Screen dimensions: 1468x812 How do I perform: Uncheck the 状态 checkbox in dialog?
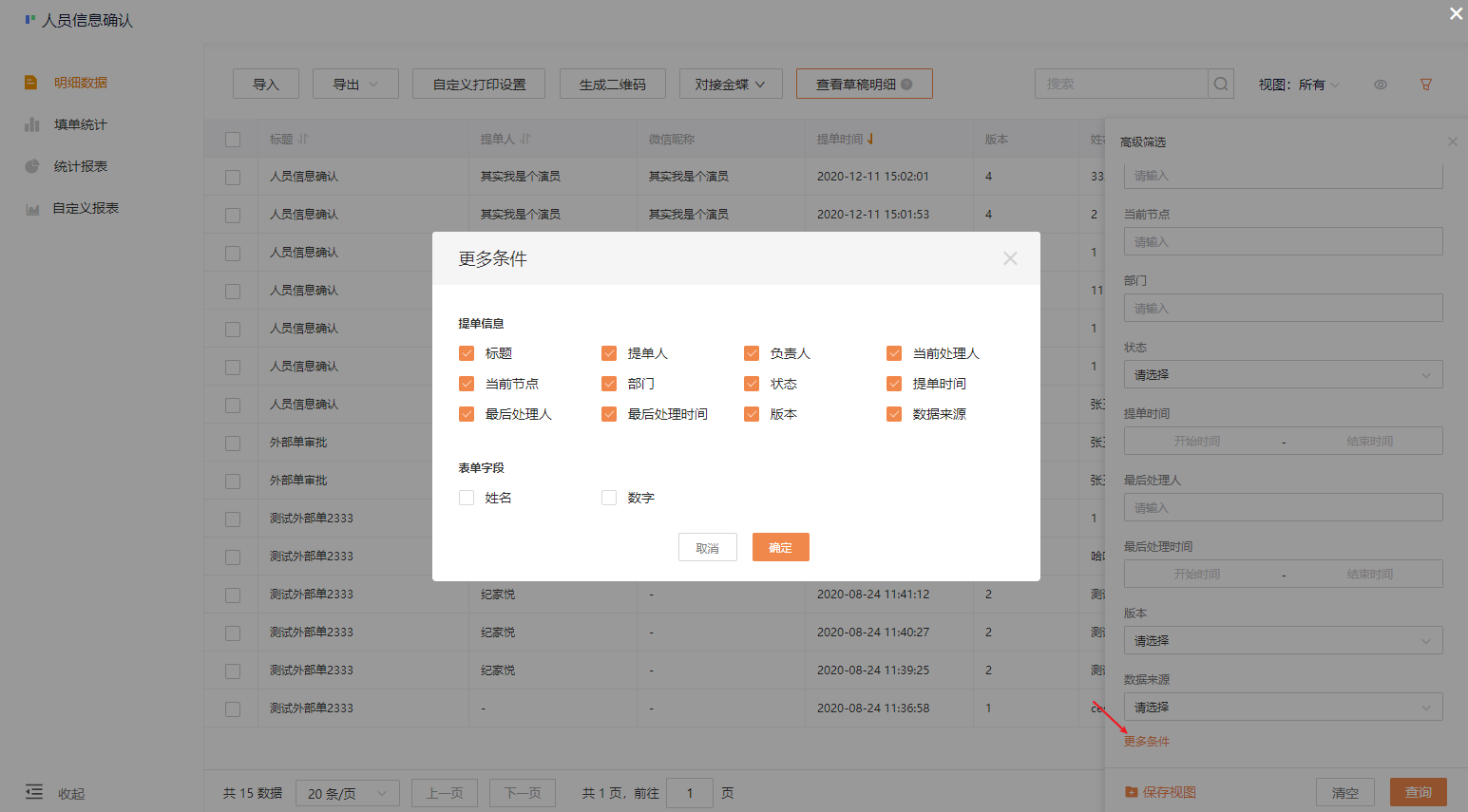752,384
